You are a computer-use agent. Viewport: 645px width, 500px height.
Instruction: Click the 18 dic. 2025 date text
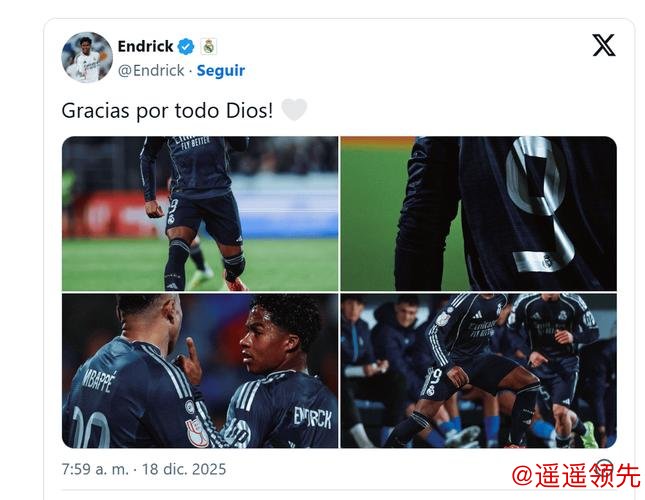pos(184,469)
